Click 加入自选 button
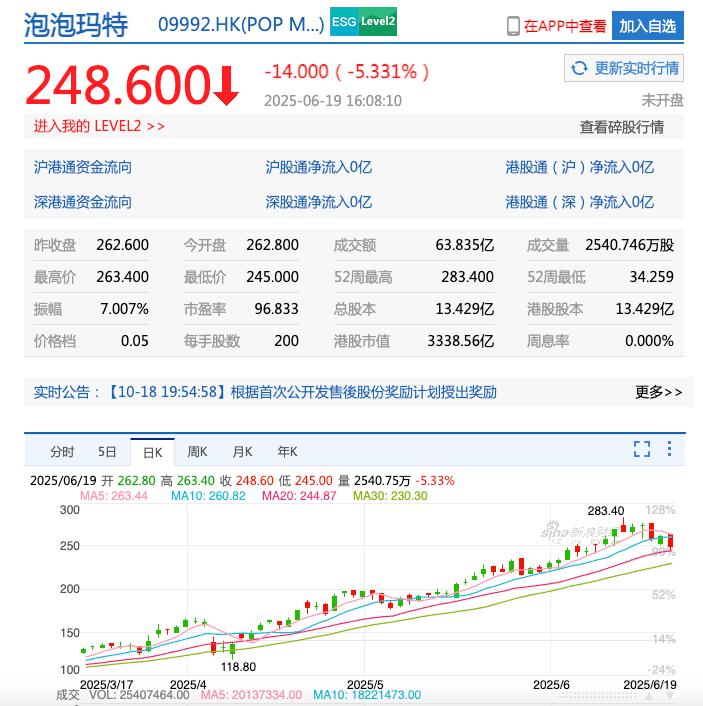 coord(648,26)
